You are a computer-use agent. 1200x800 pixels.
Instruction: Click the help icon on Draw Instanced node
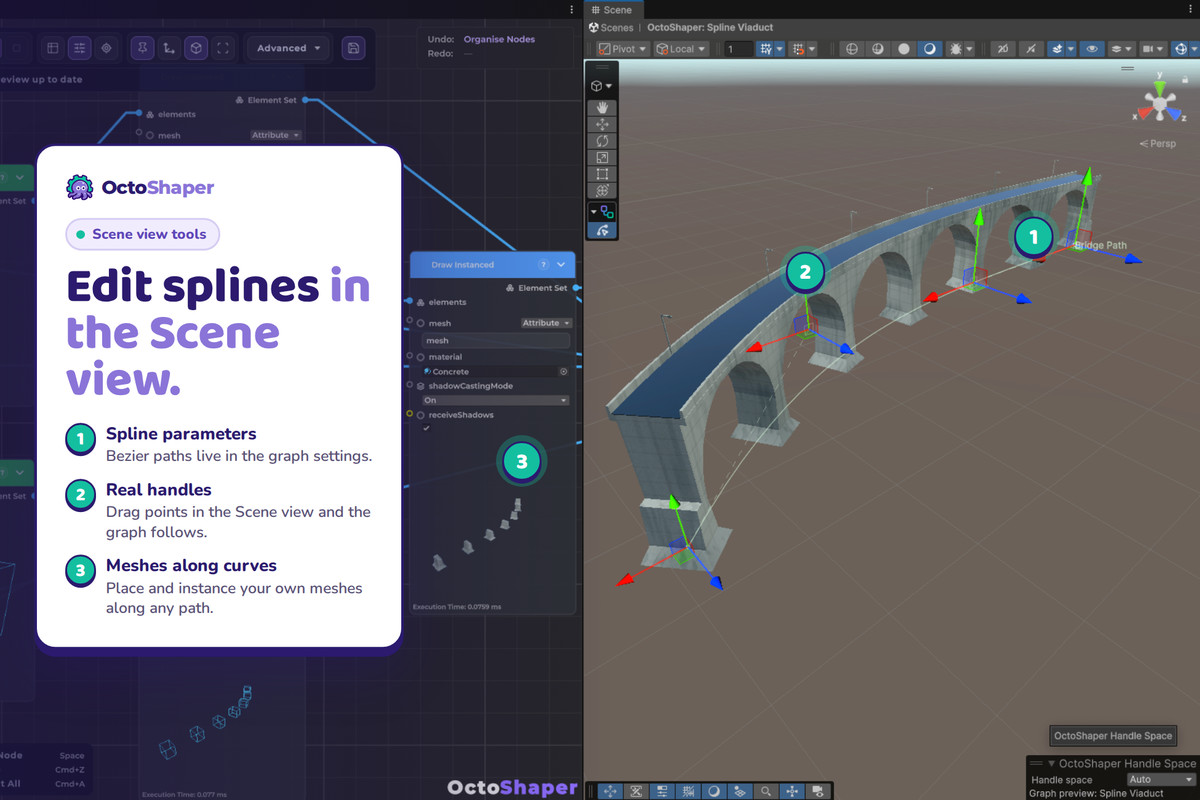(x=543, y=265)
